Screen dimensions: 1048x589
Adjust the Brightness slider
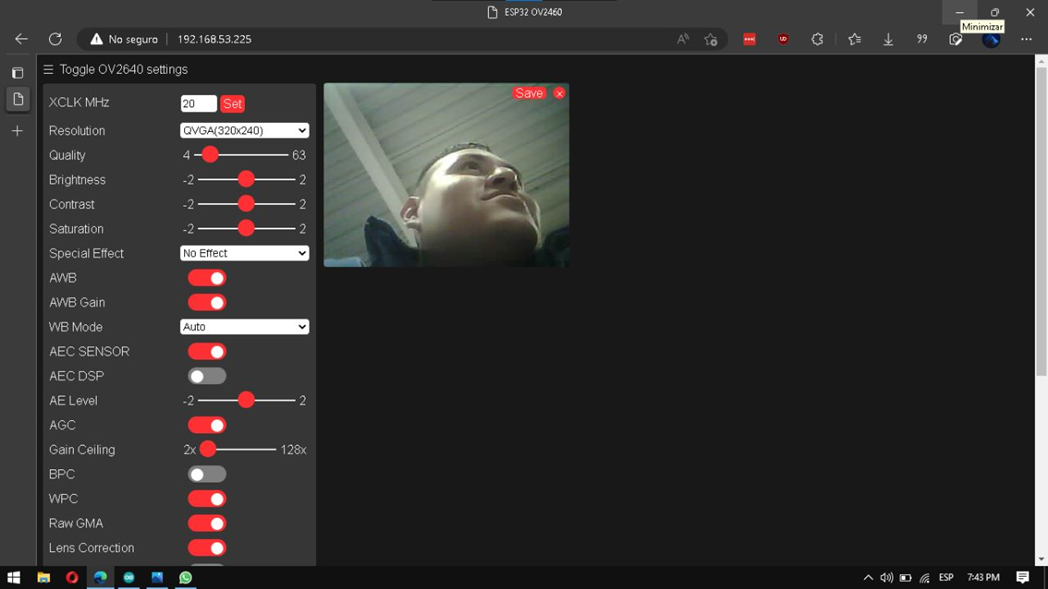(x=246, y=179)
